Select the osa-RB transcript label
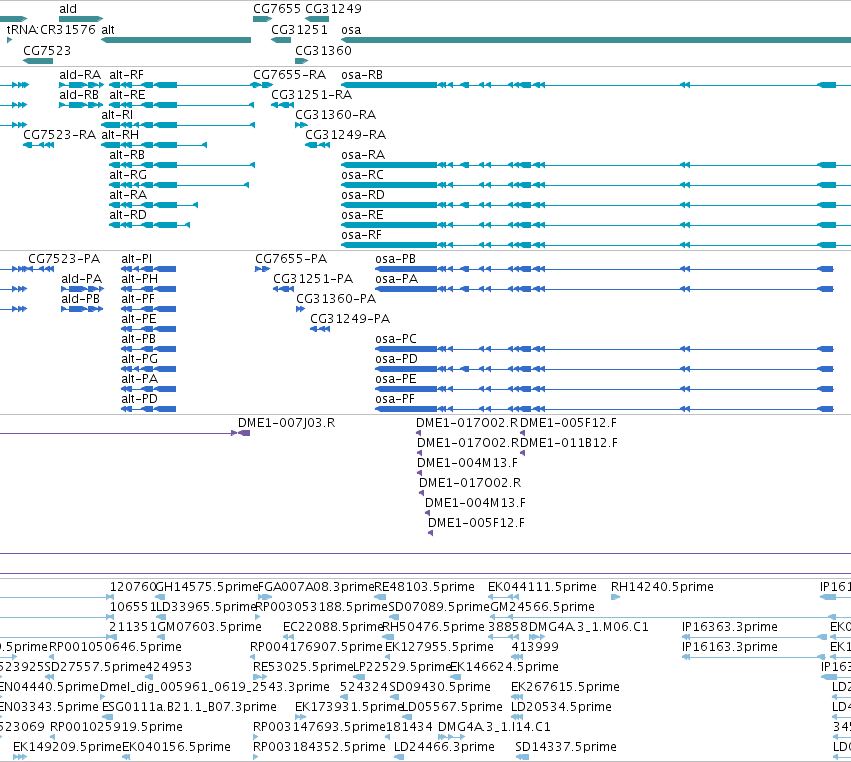This screenshot has width=851, height=762. coord(362,74)
